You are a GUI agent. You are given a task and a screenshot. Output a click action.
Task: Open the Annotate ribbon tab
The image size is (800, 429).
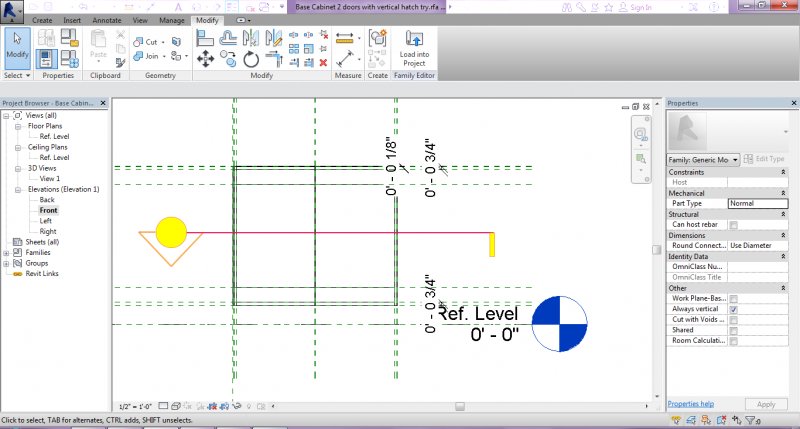tap(107, 20)
